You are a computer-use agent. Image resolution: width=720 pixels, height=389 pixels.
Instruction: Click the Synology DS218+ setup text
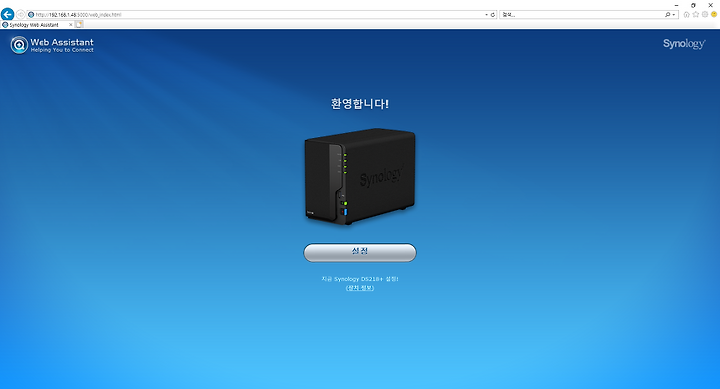pyautogui.click(x=360, y=279)
